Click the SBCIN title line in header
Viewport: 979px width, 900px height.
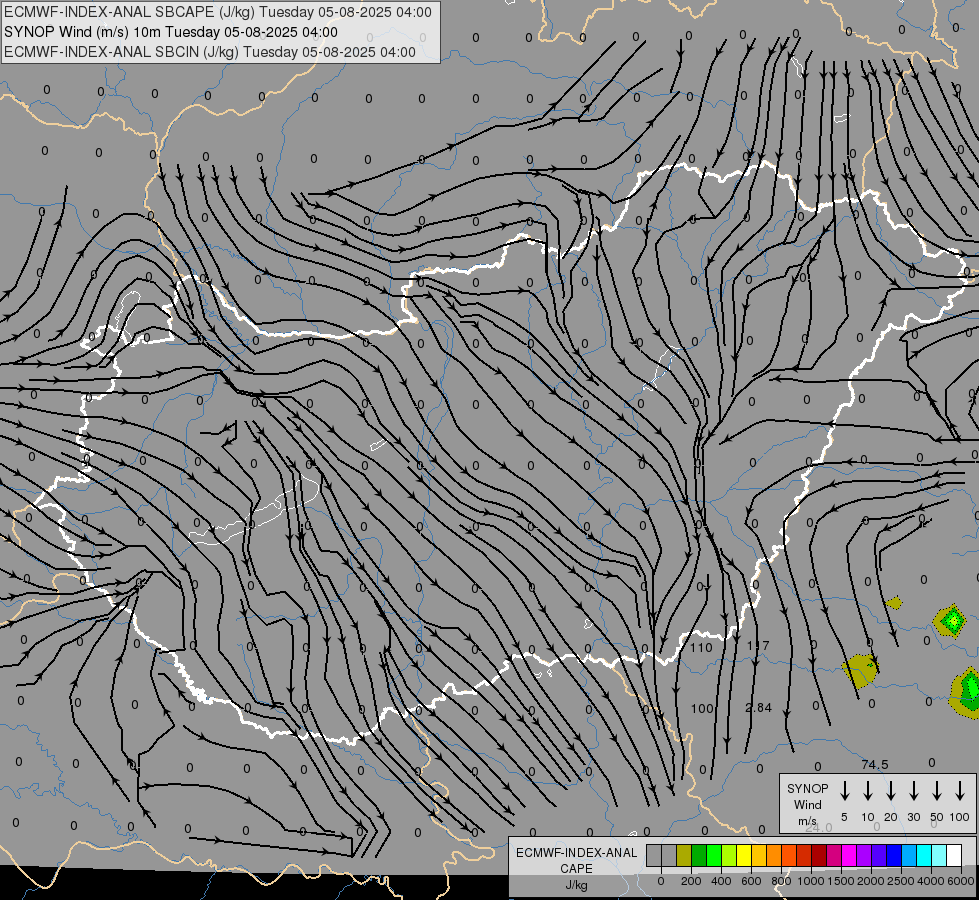pos(210,52)
